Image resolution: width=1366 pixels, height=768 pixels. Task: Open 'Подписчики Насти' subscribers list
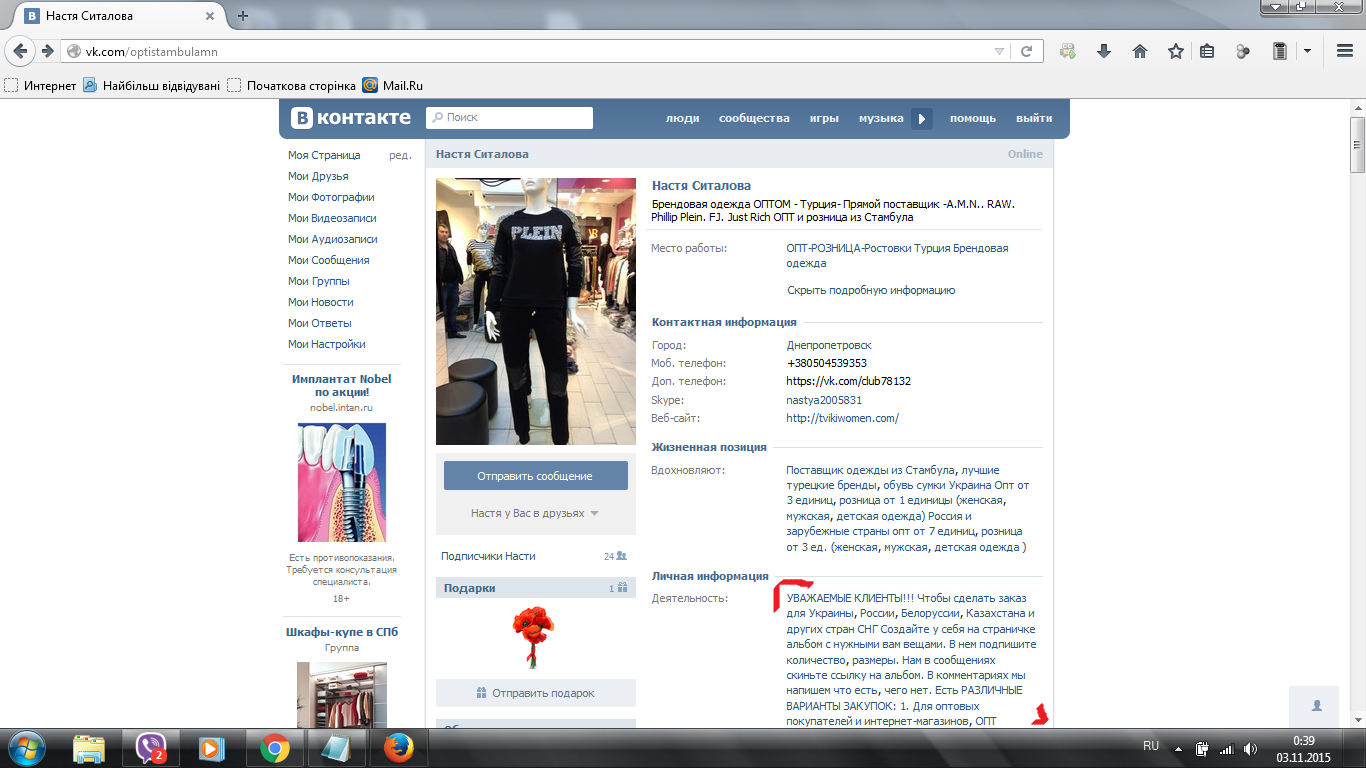point(488,556)
